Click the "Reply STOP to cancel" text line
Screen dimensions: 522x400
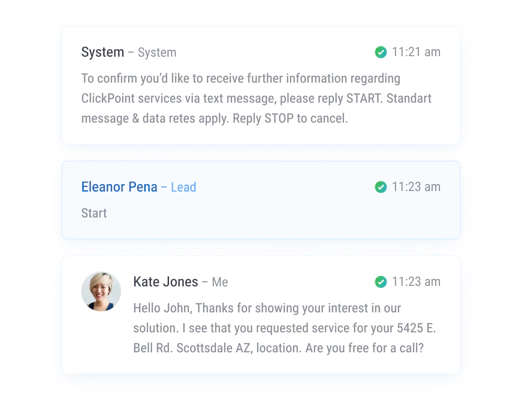pos(290,119)
